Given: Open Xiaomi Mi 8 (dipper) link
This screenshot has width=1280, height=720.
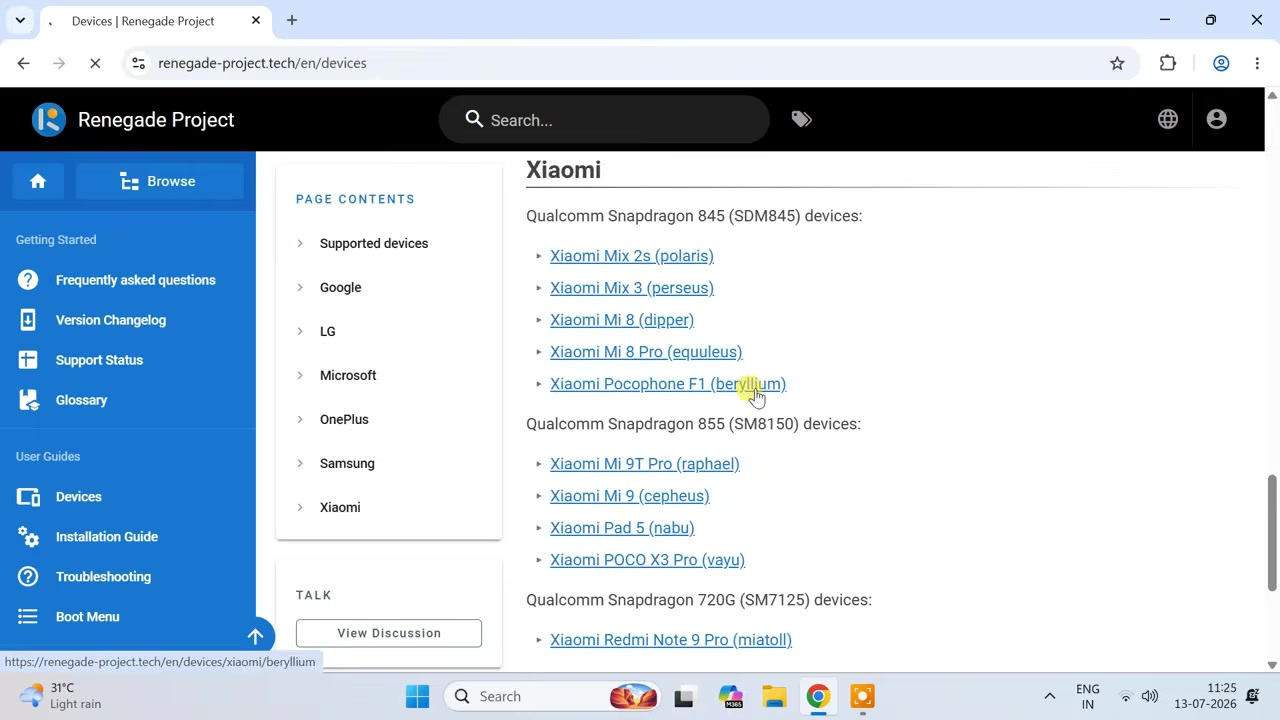Looking at the screenshot, I should 622,320.
